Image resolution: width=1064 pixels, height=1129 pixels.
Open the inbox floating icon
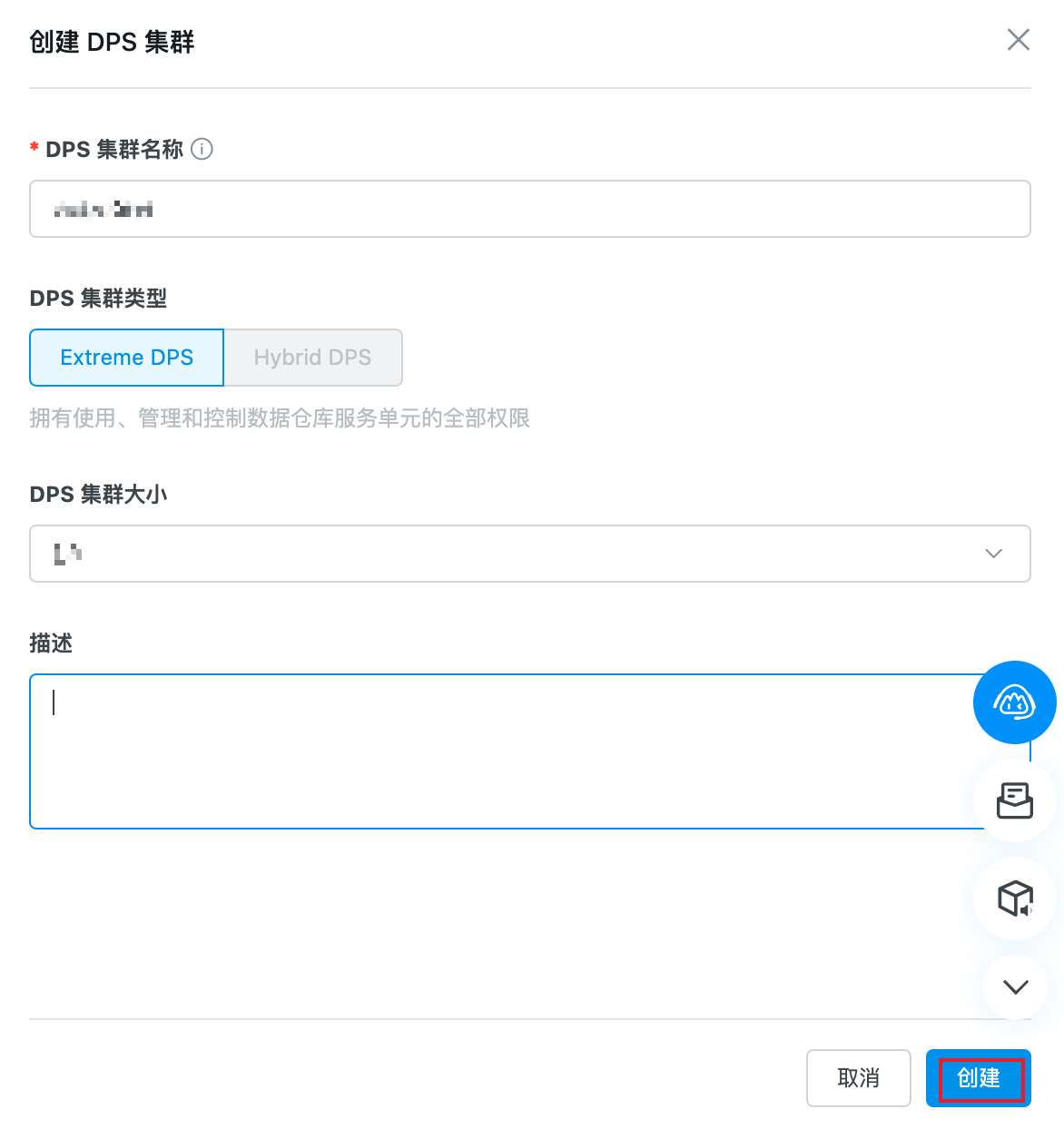(1014, 800)
